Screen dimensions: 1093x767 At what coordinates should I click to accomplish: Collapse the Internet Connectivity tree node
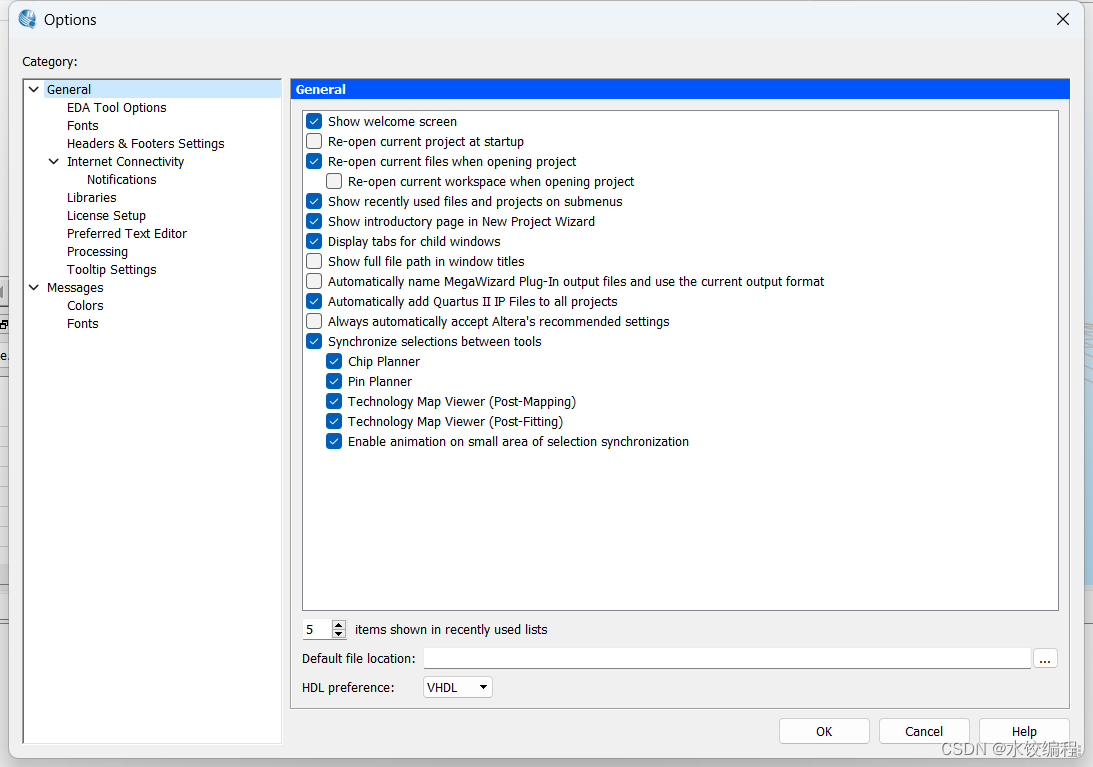coord(54,161)
